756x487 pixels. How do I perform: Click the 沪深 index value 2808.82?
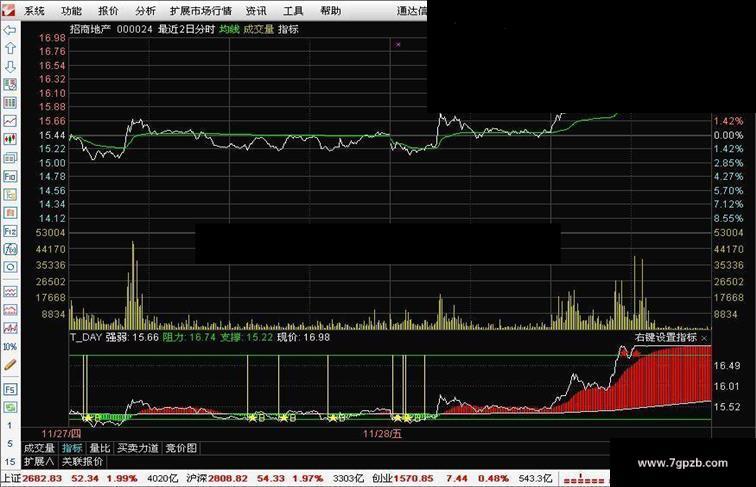coord(228,479)
